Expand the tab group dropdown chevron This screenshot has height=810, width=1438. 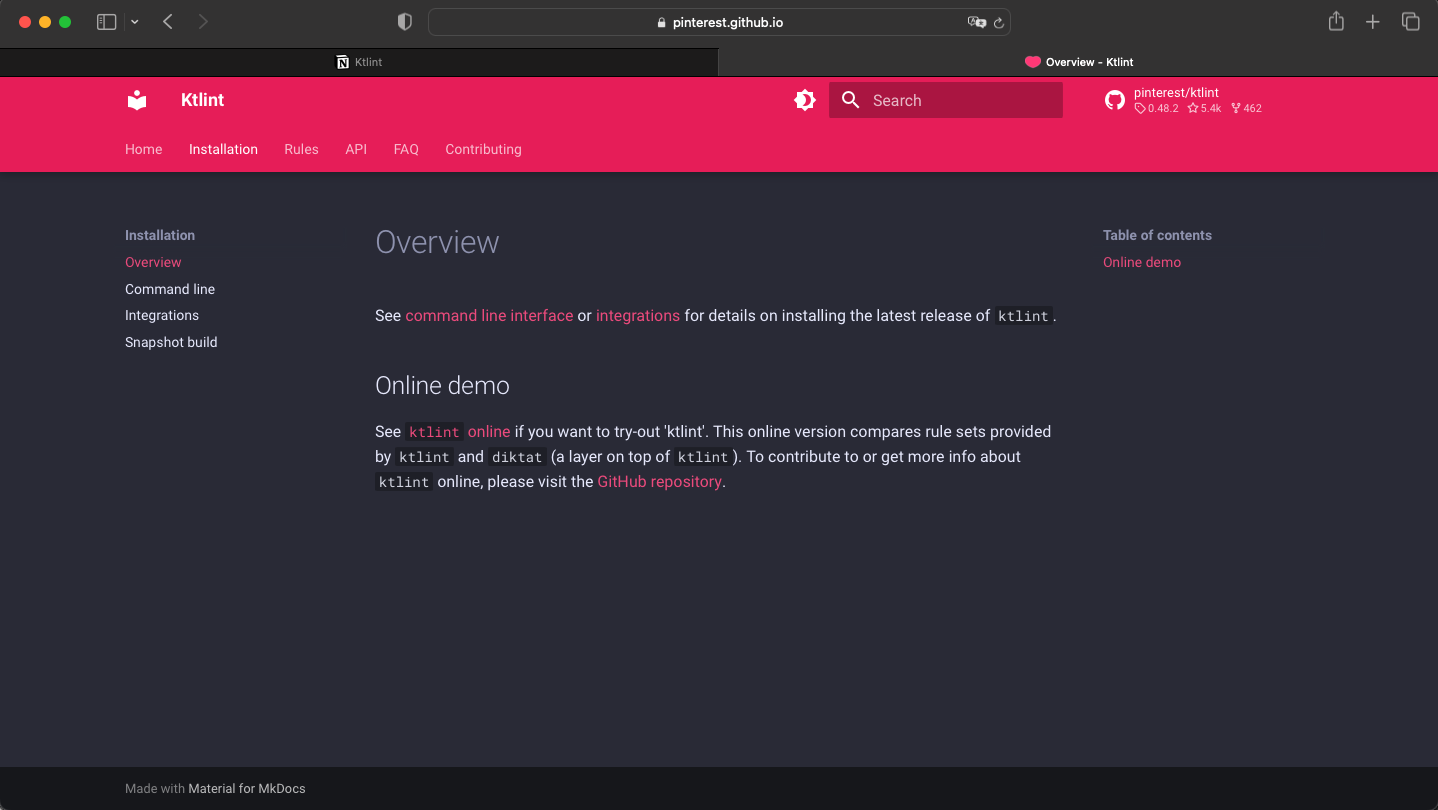coord(135,22)
